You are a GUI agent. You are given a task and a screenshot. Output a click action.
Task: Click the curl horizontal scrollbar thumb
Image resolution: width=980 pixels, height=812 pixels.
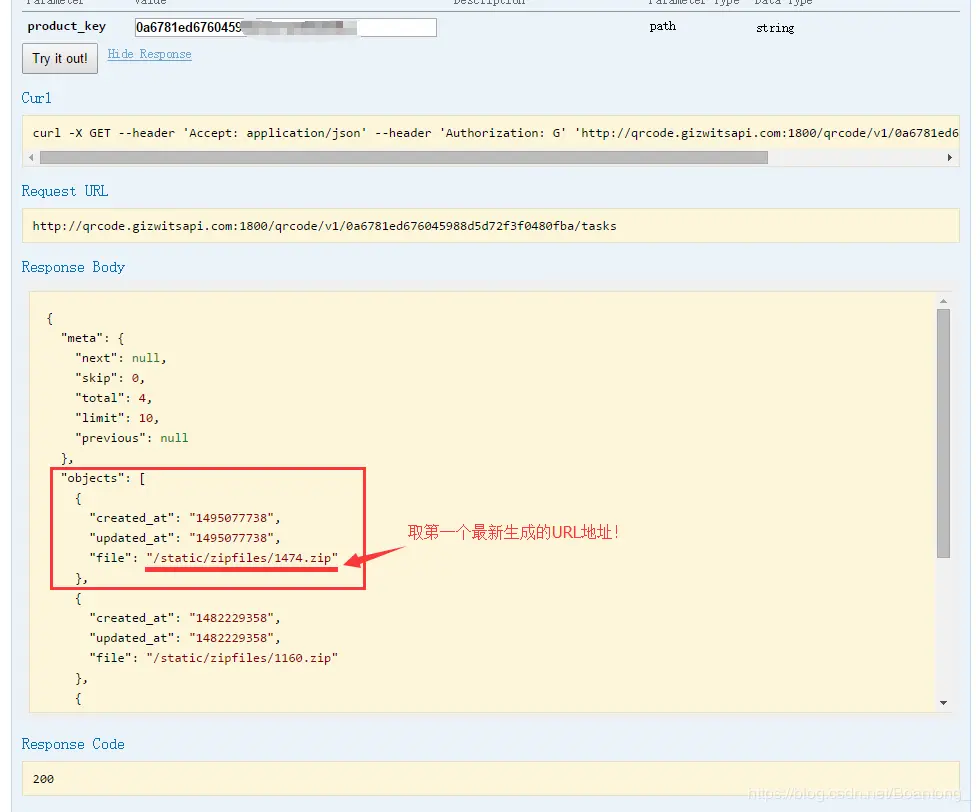(x=404, y=158)
